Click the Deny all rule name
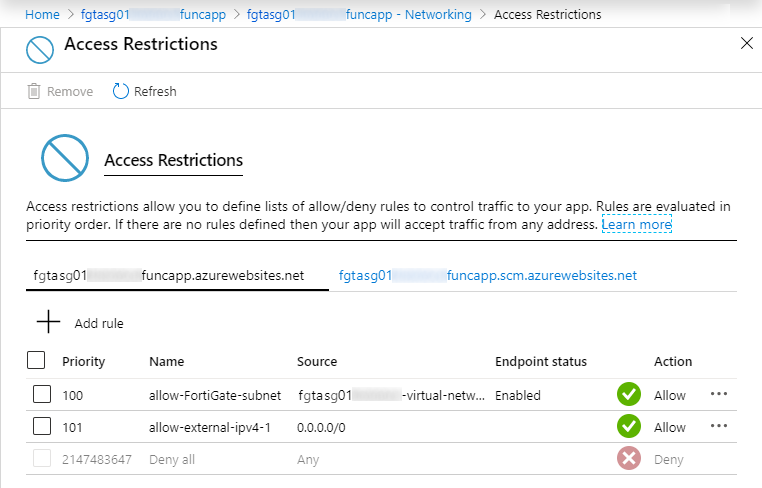Viewport: 762px width, 488px height. click(172, 459)
